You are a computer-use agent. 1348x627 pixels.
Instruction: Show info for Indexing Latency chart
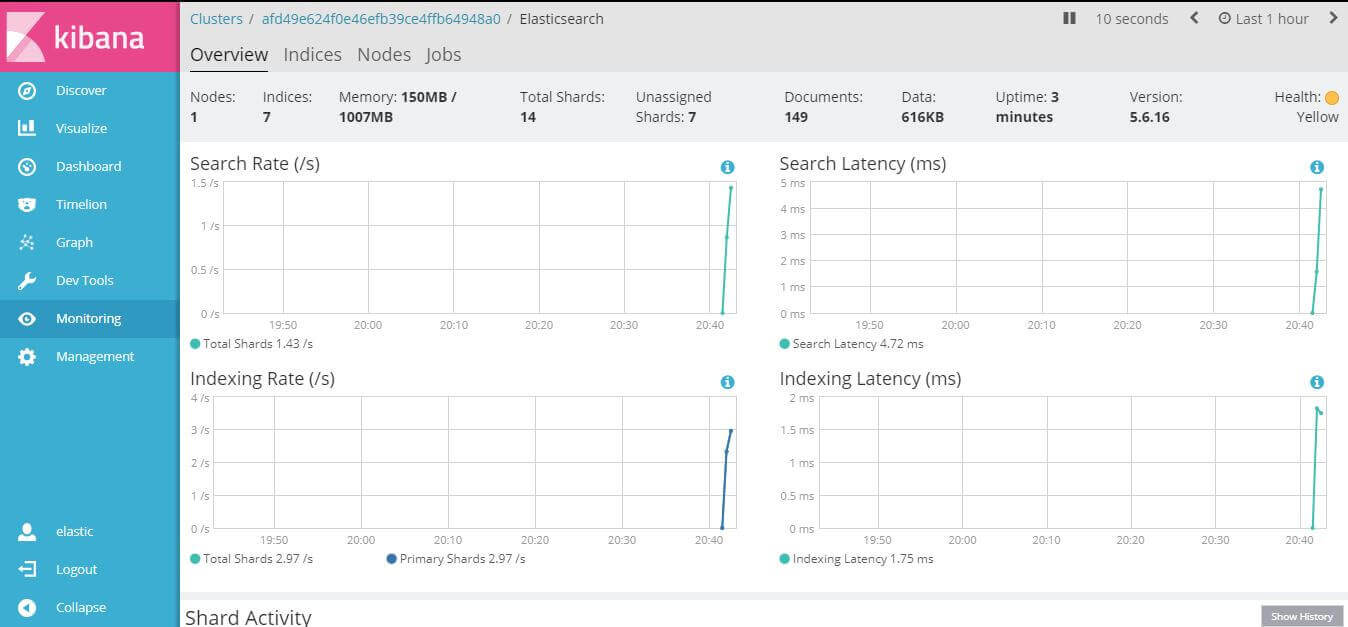point(1317,382)
